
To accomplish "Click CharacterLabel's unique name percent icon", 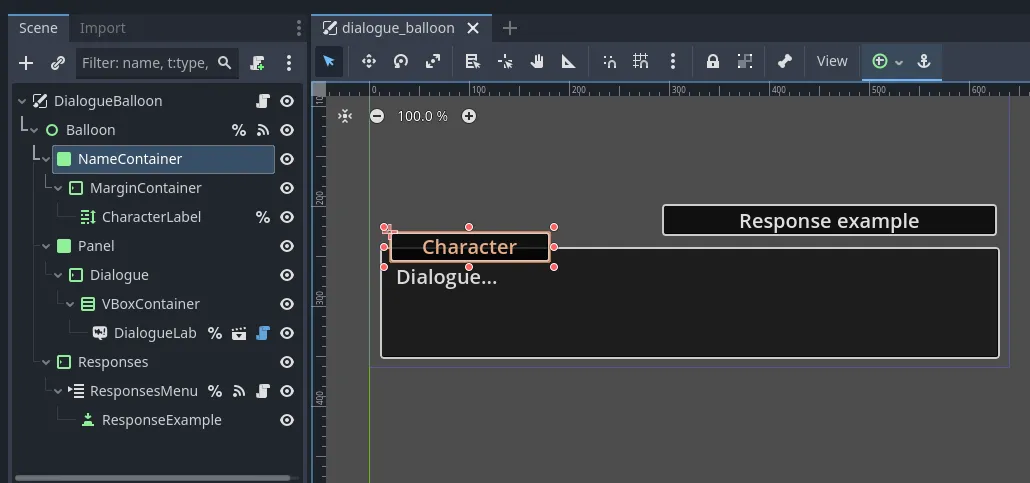I will (263, 218).
